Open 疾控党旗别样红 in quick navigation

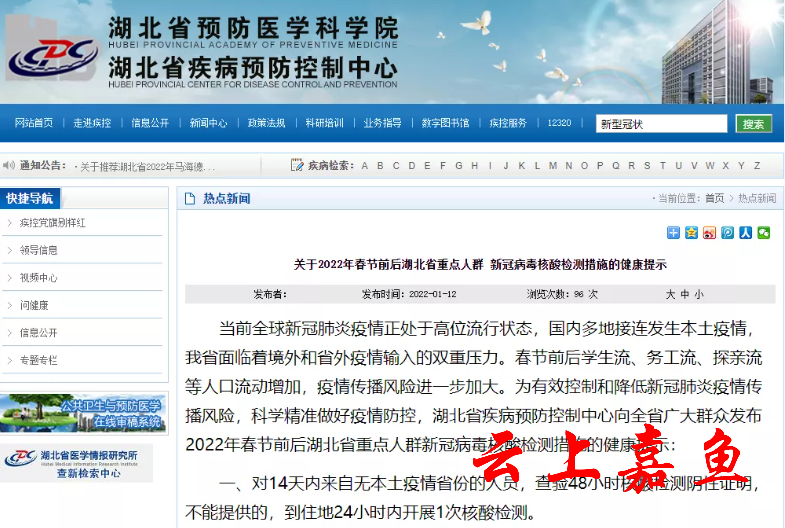(x=53, y=223)
